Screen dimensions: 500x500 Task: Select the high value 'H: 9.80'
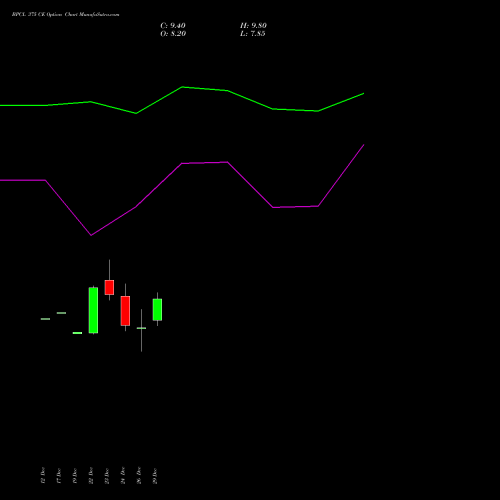click(253, 26)
